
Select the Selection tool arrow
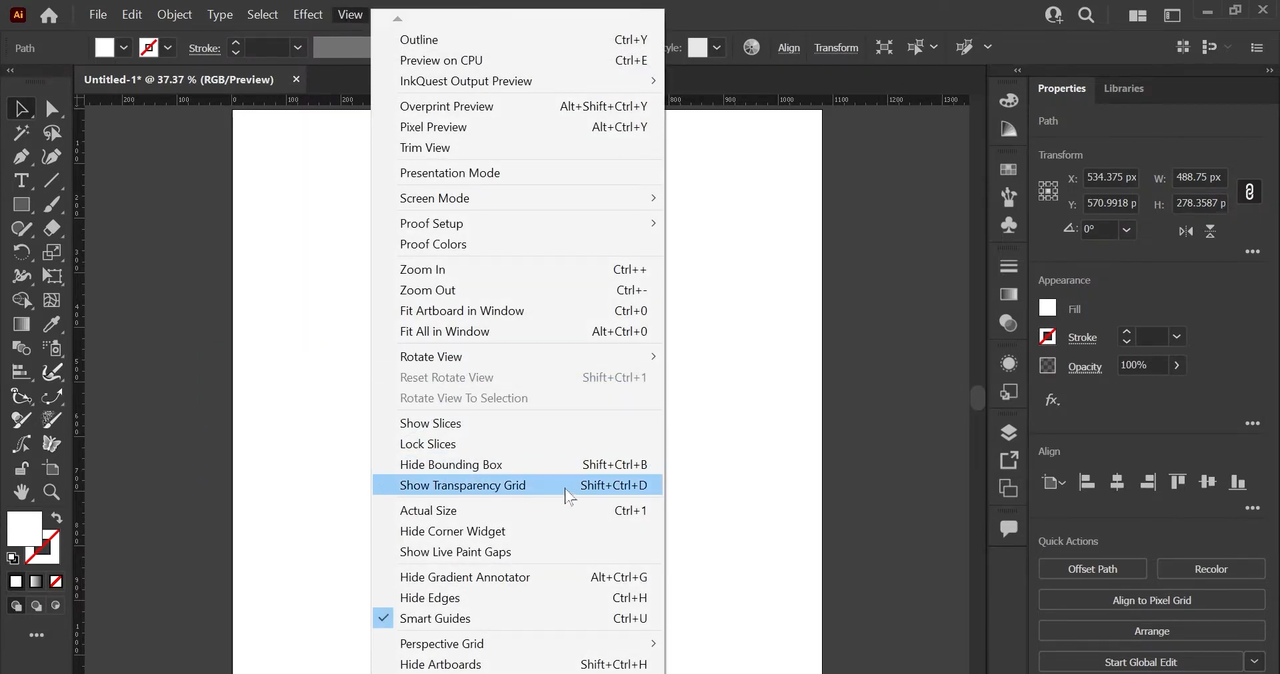(x=21, y=108)
